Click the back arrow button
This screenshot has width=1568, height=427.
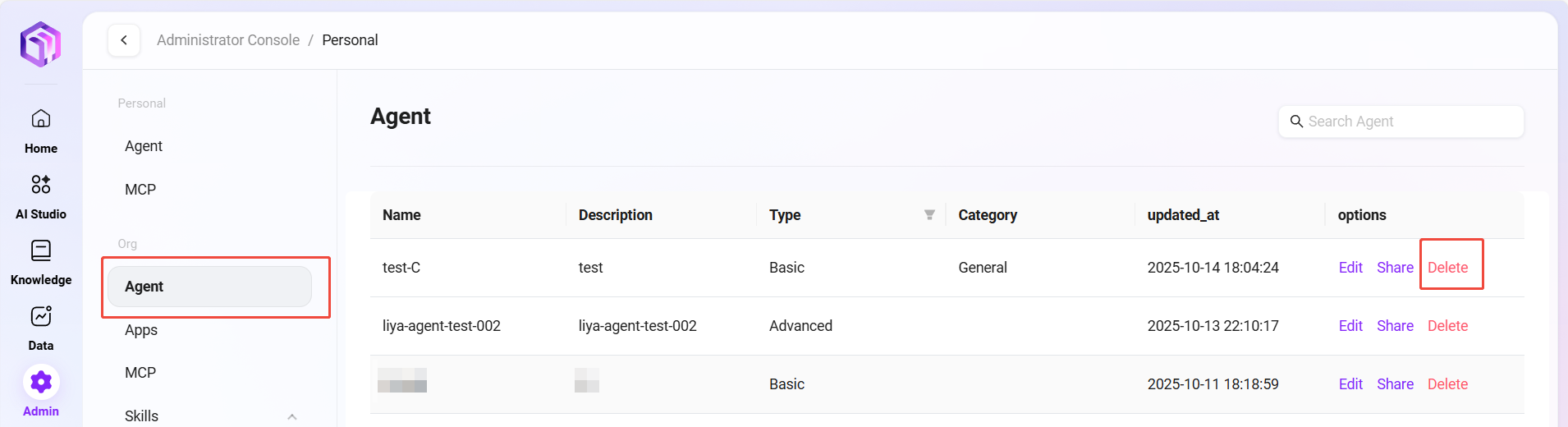click(x=124, y=40)
